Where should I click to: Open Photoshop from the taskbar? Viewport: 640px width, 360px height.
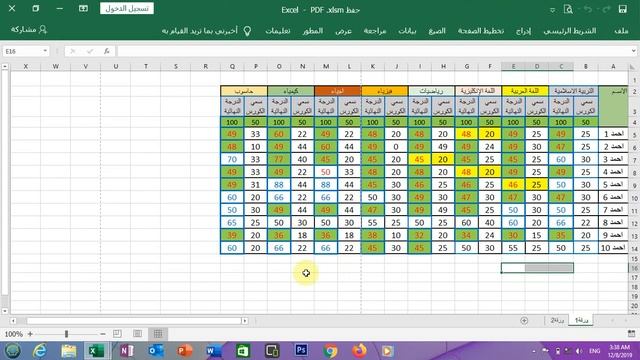301,351
